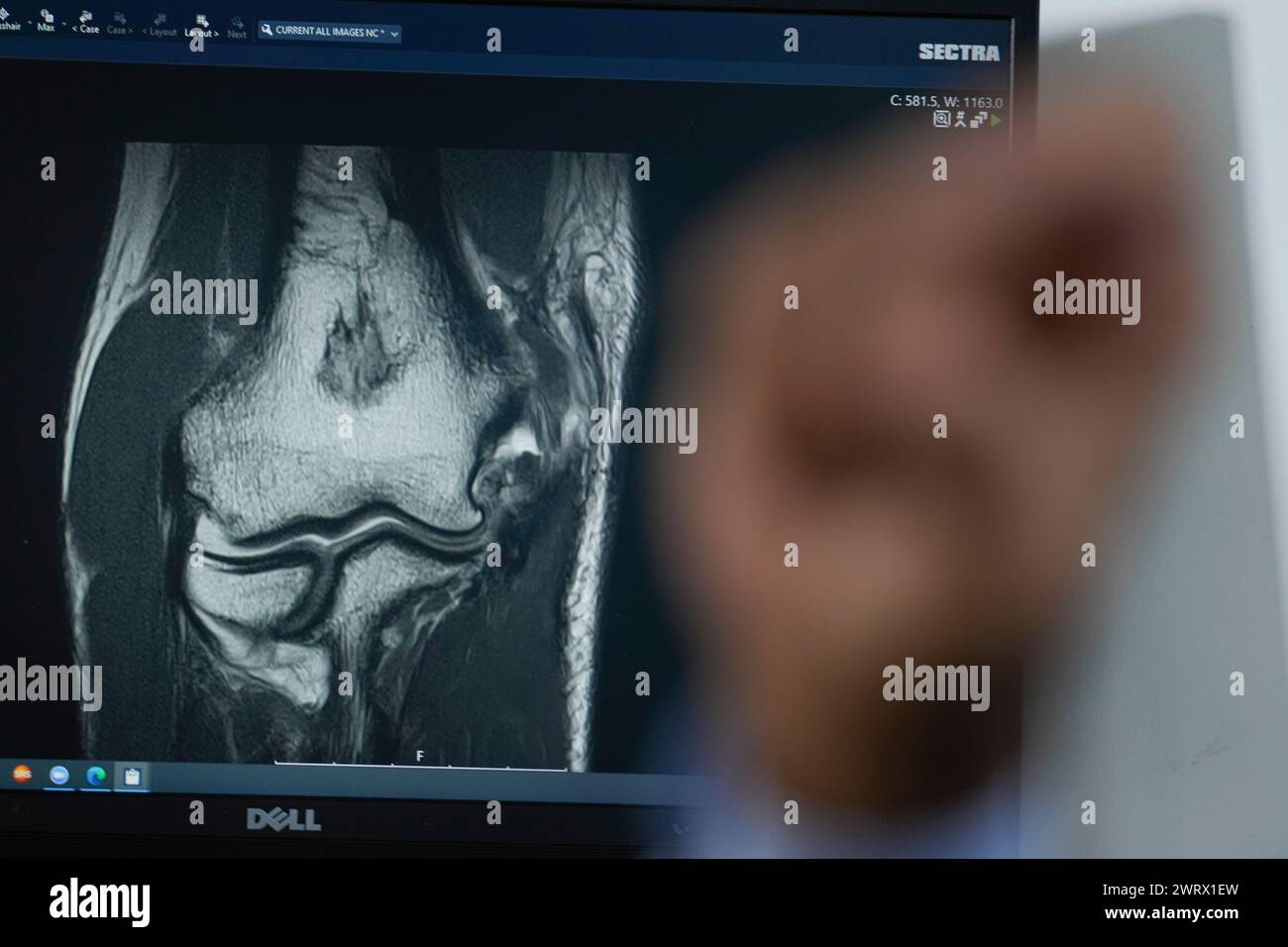Click the person figure icon in viewport
1288x947 pixels.
[960, 119]
